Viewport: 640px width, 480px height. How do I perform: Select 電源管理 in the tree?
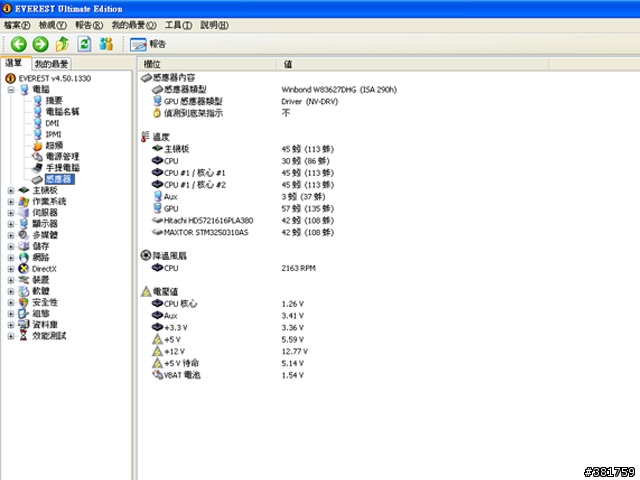pyautogui.click(x=62, y=156)
